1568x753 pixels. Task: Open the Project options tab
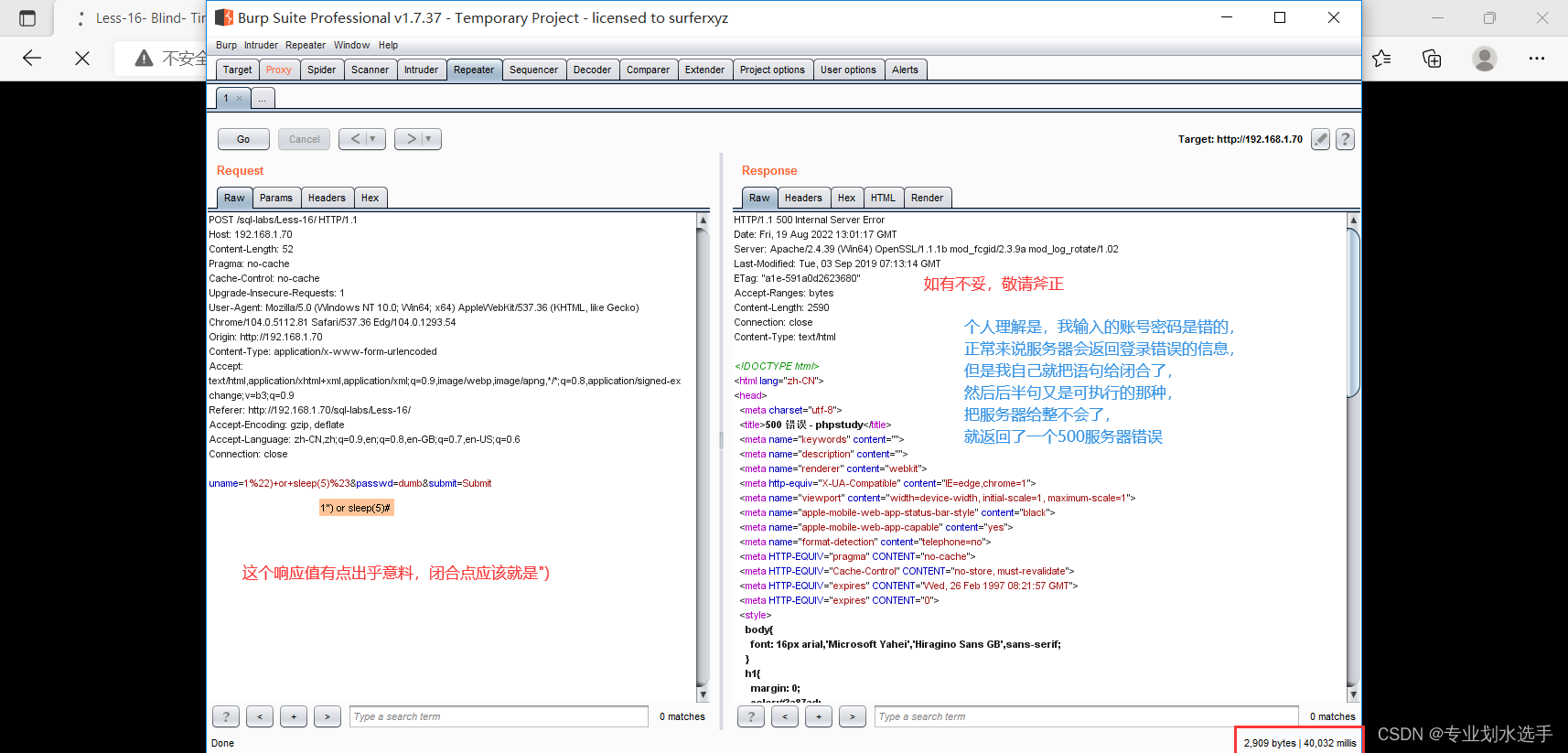point(772,70)
